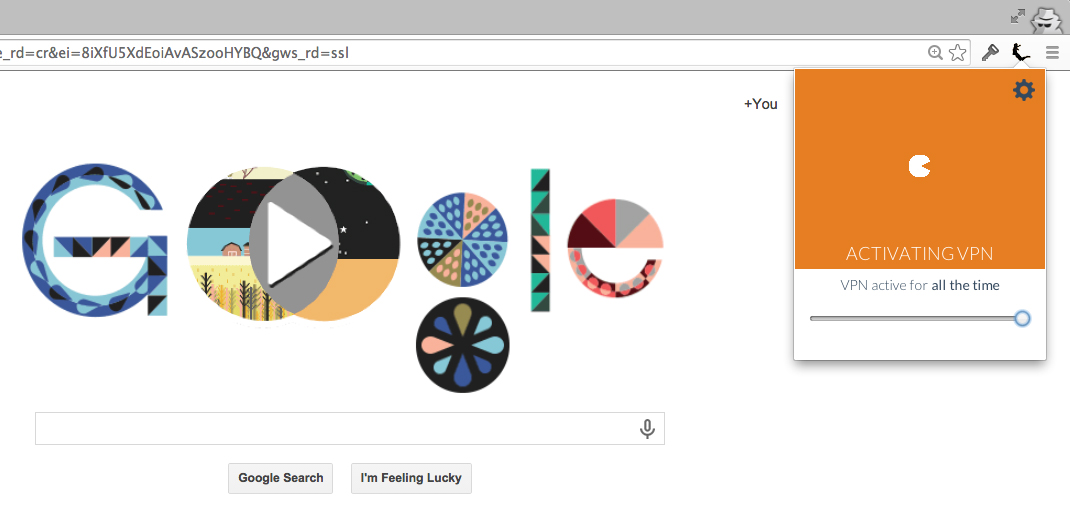Image resolution: width=1070 pixels, height=520 pixels.
Task: Click the zoom magnifier icon in address bar
Action: [935, 53]
